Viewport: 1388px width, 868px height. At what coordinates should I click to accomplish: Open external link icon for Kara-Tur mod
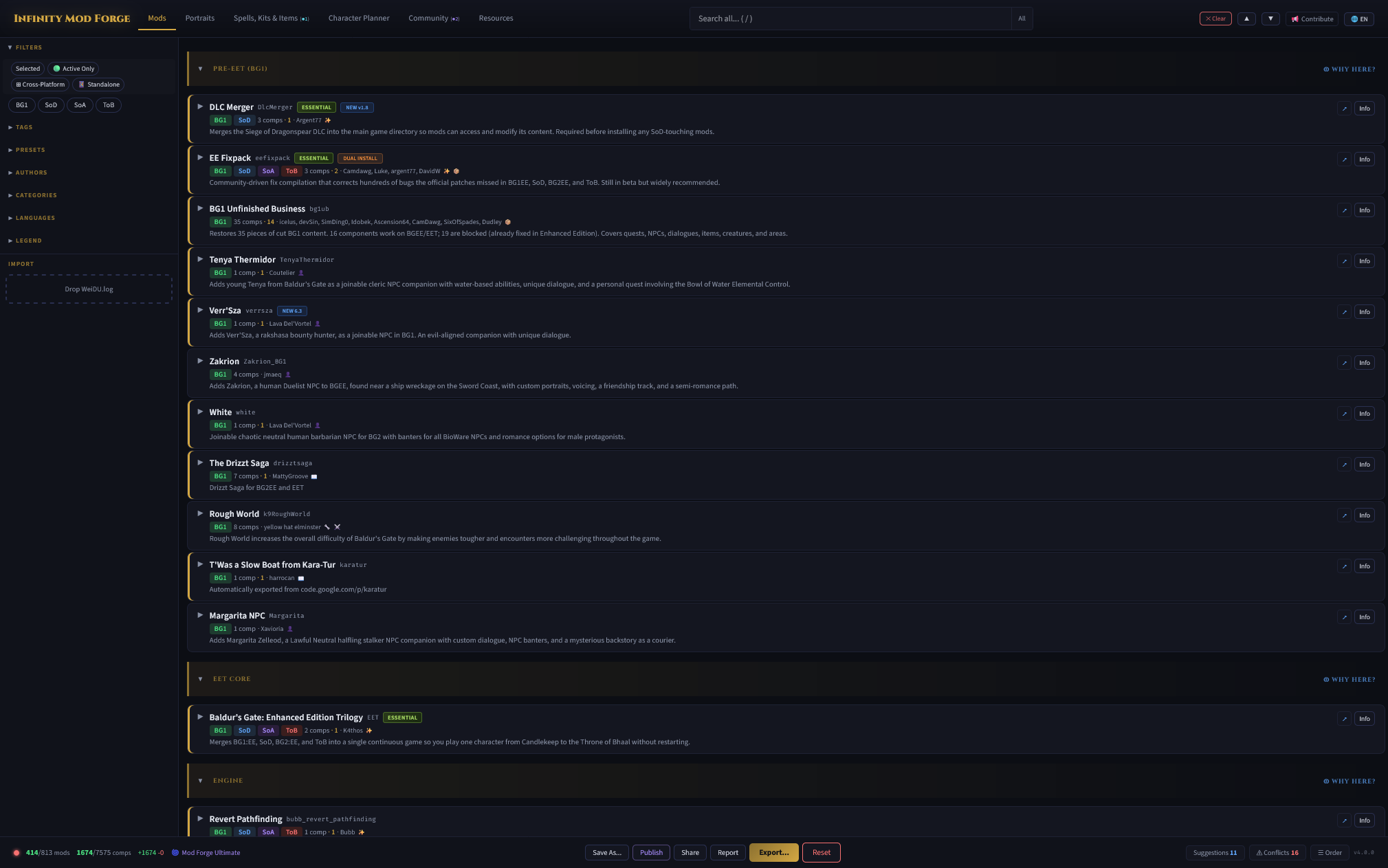[x=1344, y=566]
